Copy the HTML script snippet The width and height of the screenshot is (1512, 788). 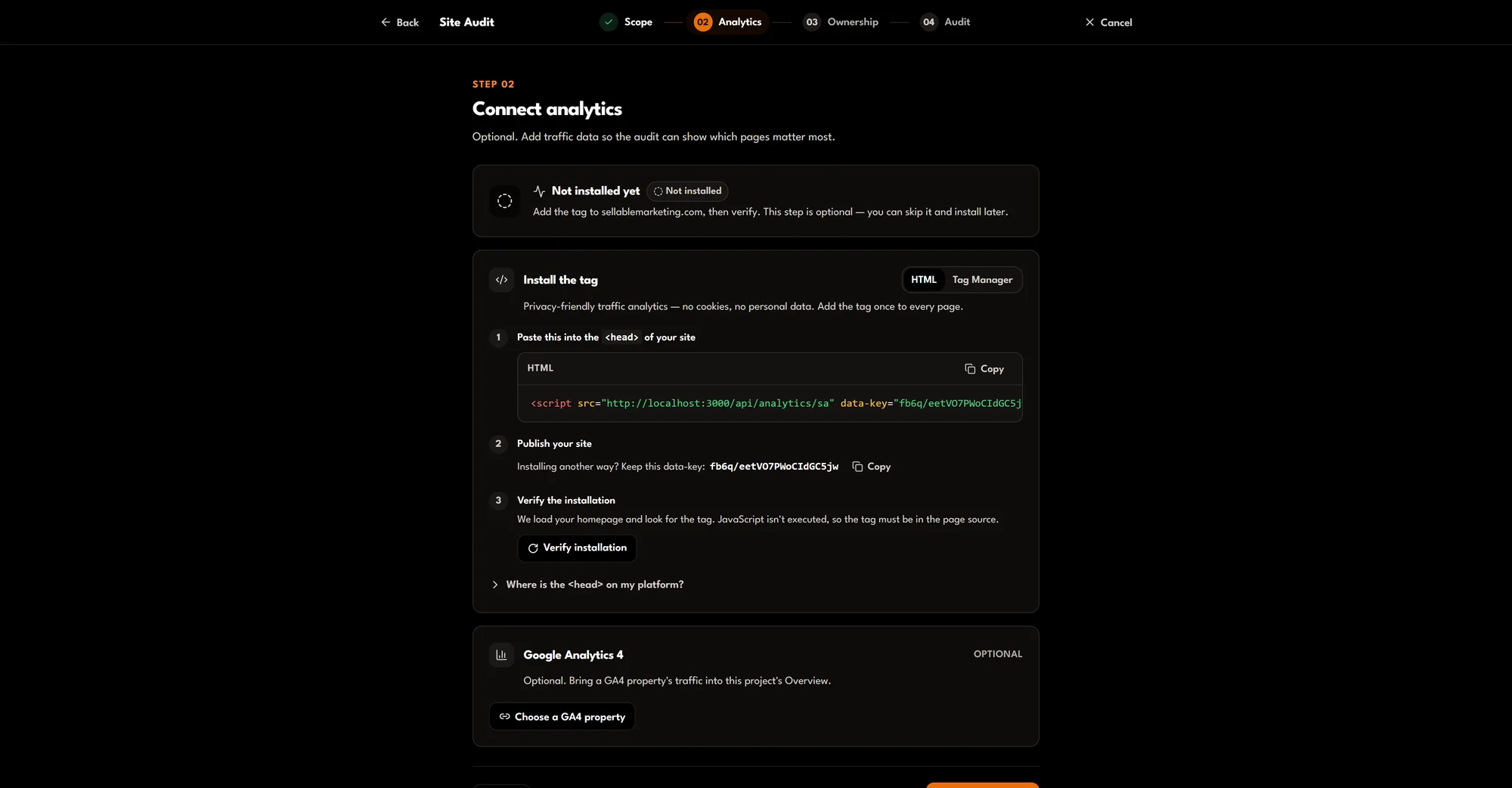(x=984, y=369)
